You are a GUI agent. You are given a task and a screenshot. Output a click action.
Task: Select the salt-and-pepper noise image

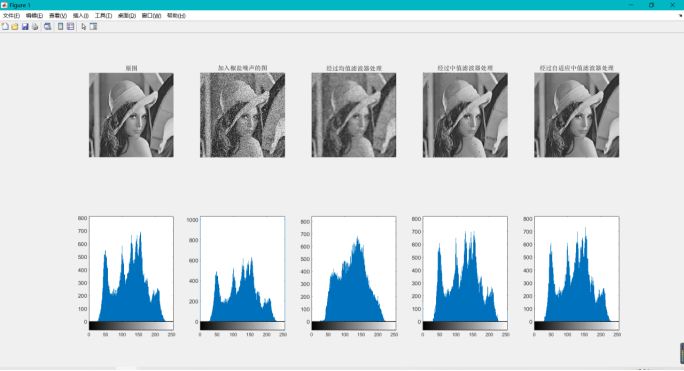[x=243, y=115]
